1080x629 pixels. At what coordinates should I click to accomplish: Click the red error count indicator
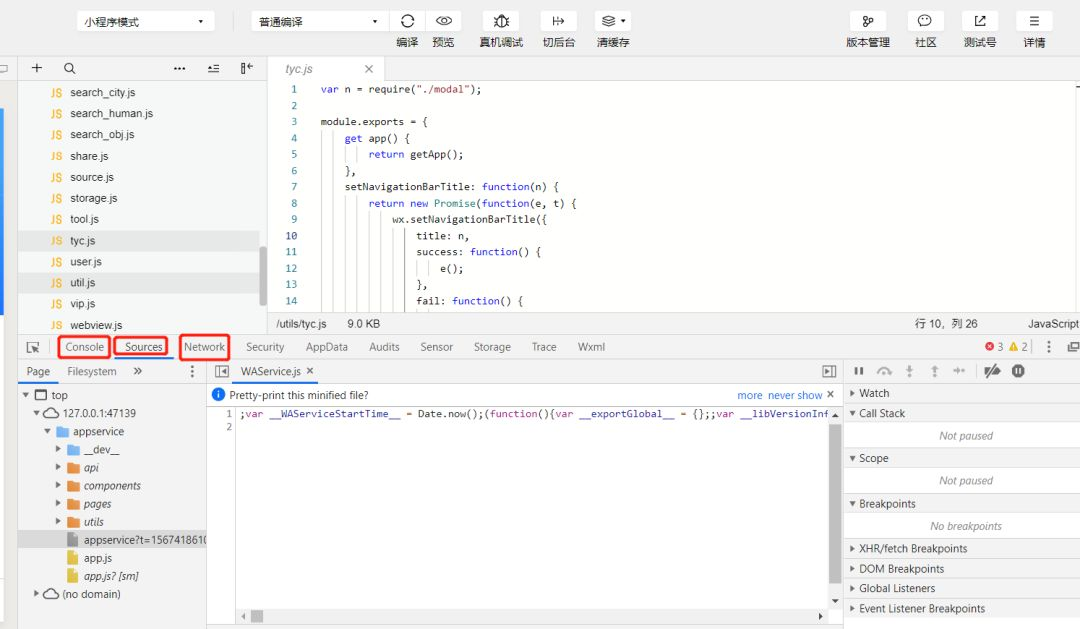994,347
